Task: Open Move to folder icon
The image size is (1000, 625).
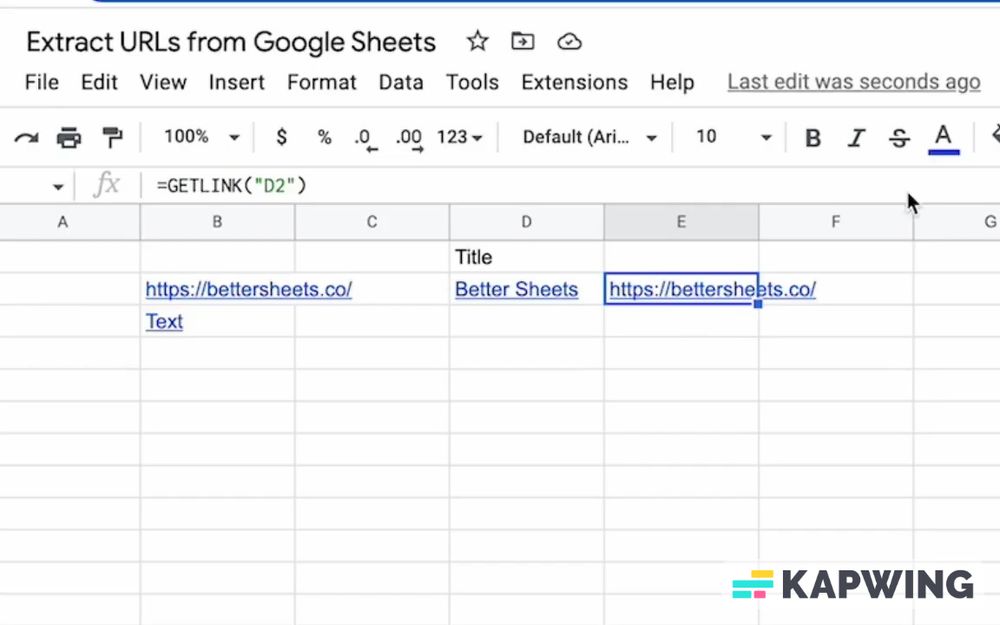Action: tap(522, 41)
